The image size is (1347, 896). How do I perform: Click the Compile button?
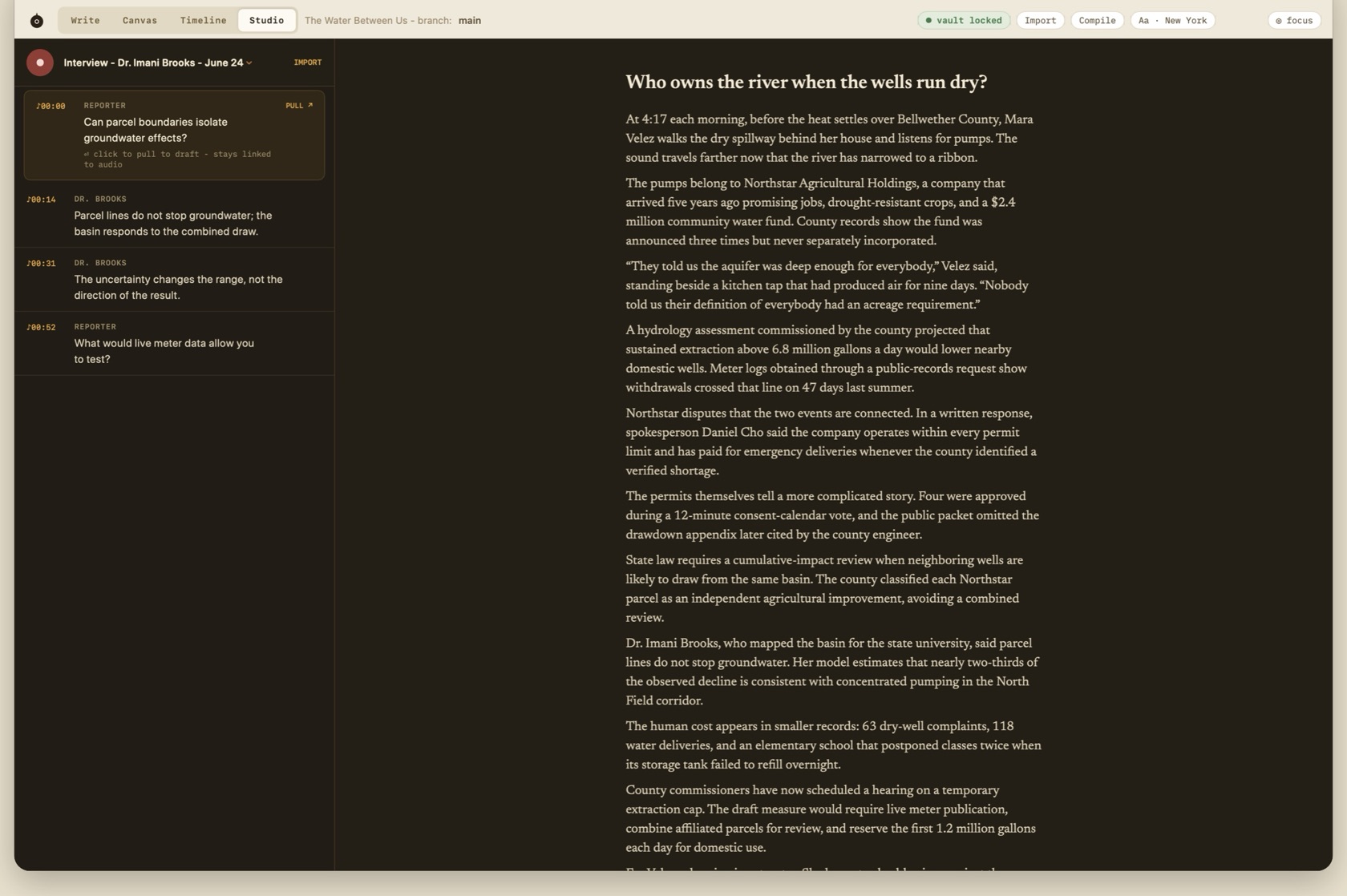tap(1097, 21)
